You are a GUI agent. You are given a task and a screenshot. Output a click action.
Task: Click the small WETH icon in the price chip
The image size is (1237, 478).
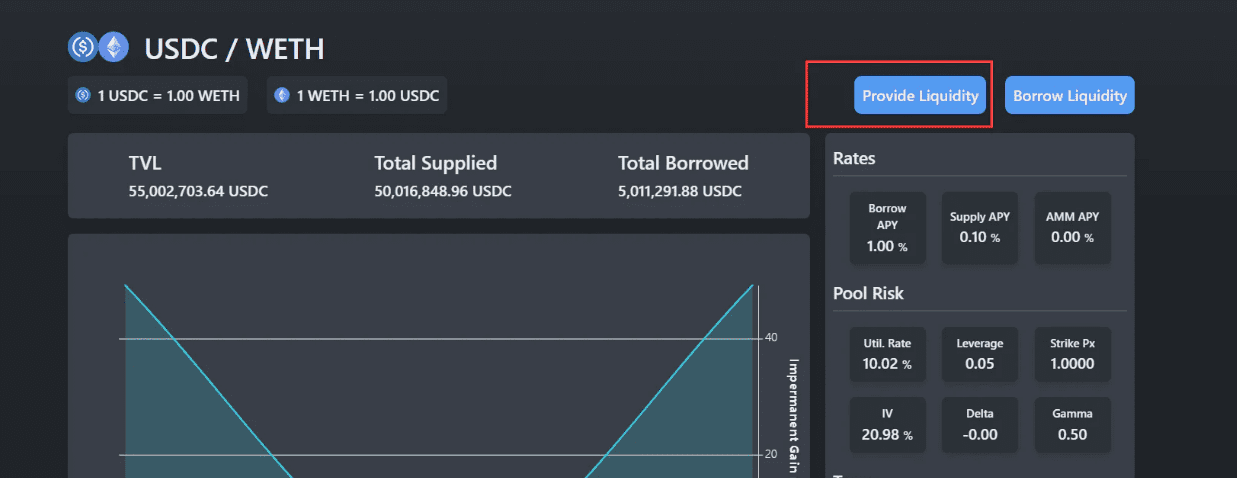point(282,95)
